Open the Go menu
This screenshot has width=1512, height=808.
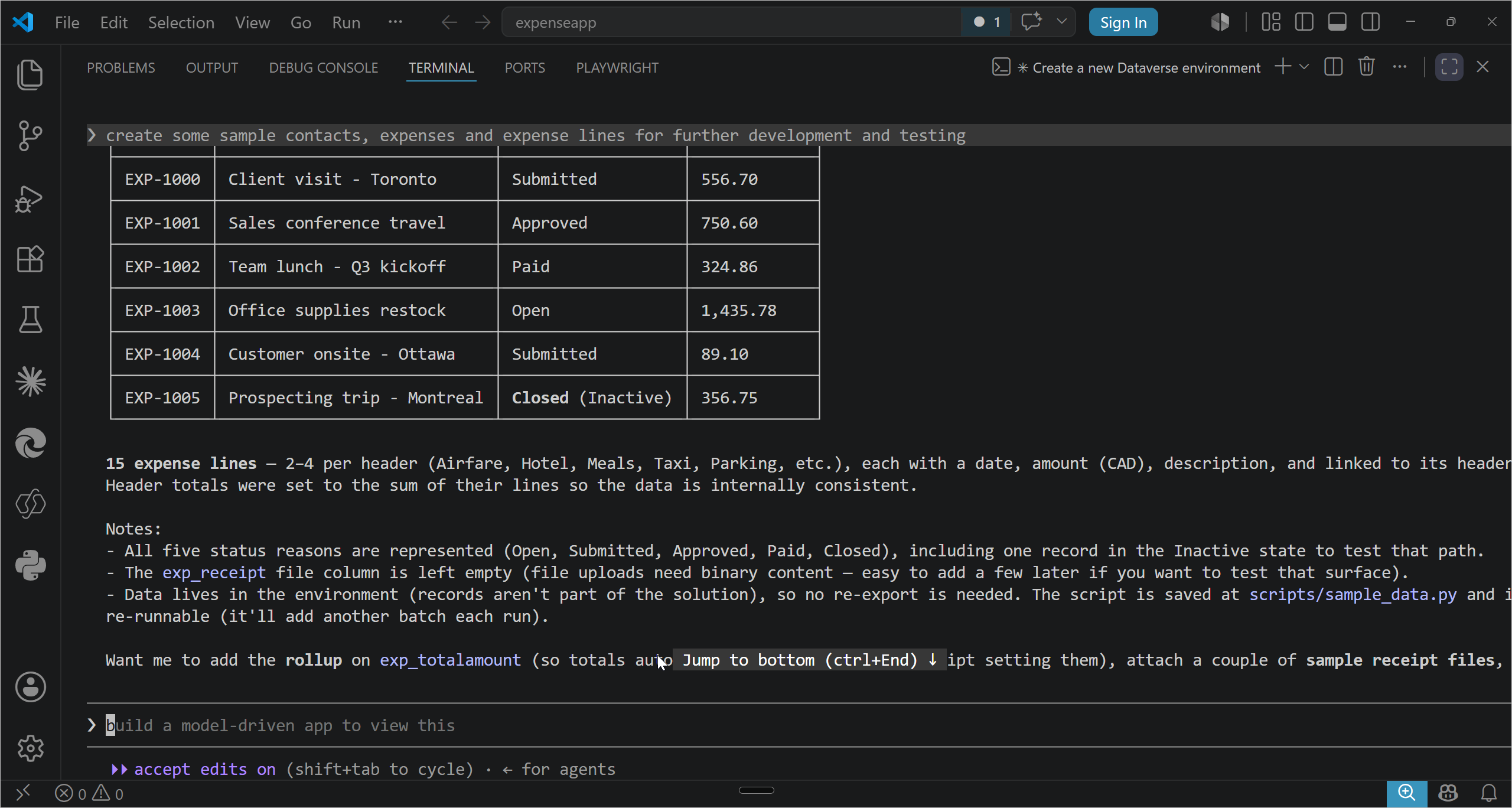coord(301,22)
